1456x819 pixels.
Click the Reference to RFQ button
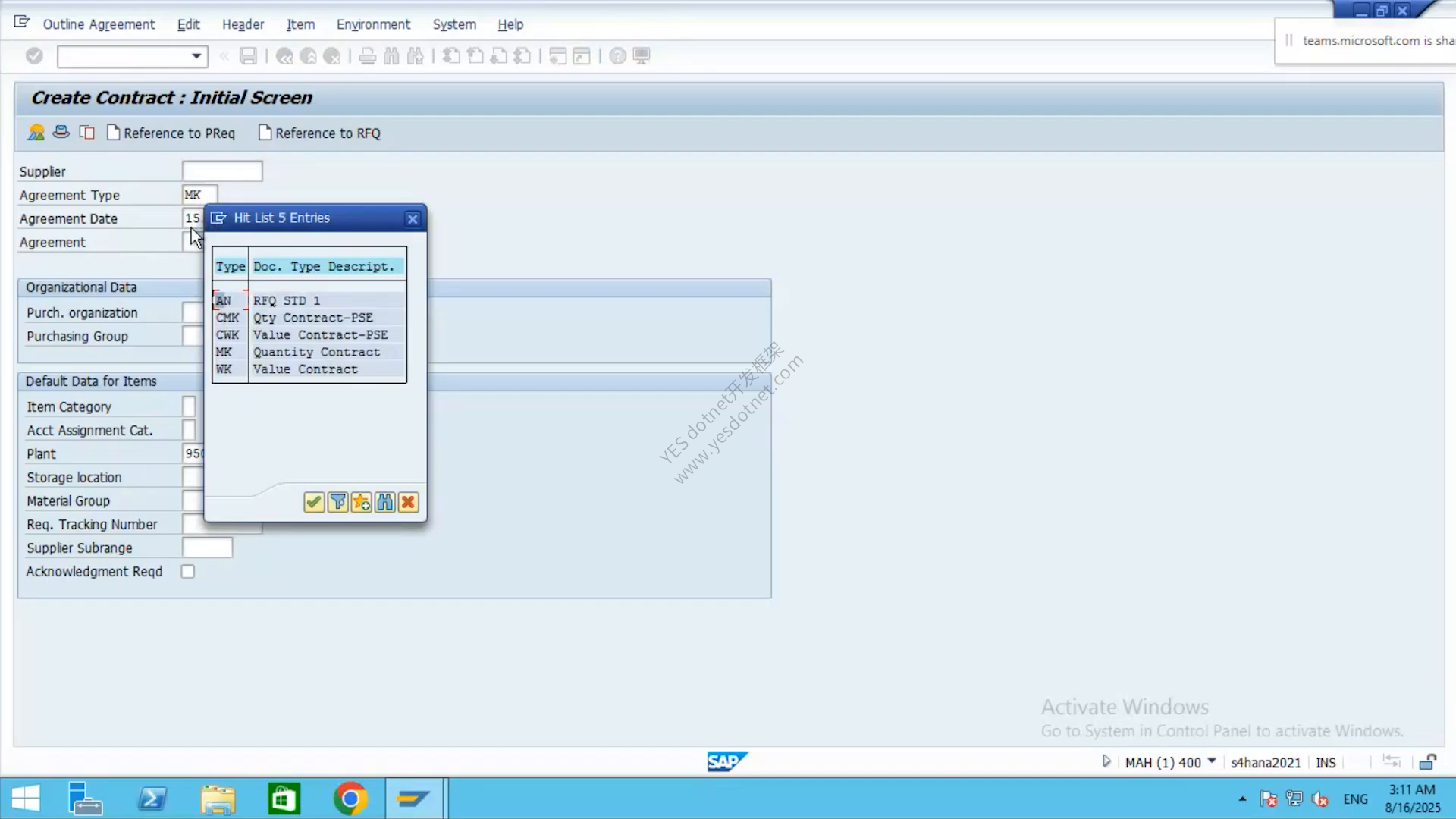click(320, 133)
